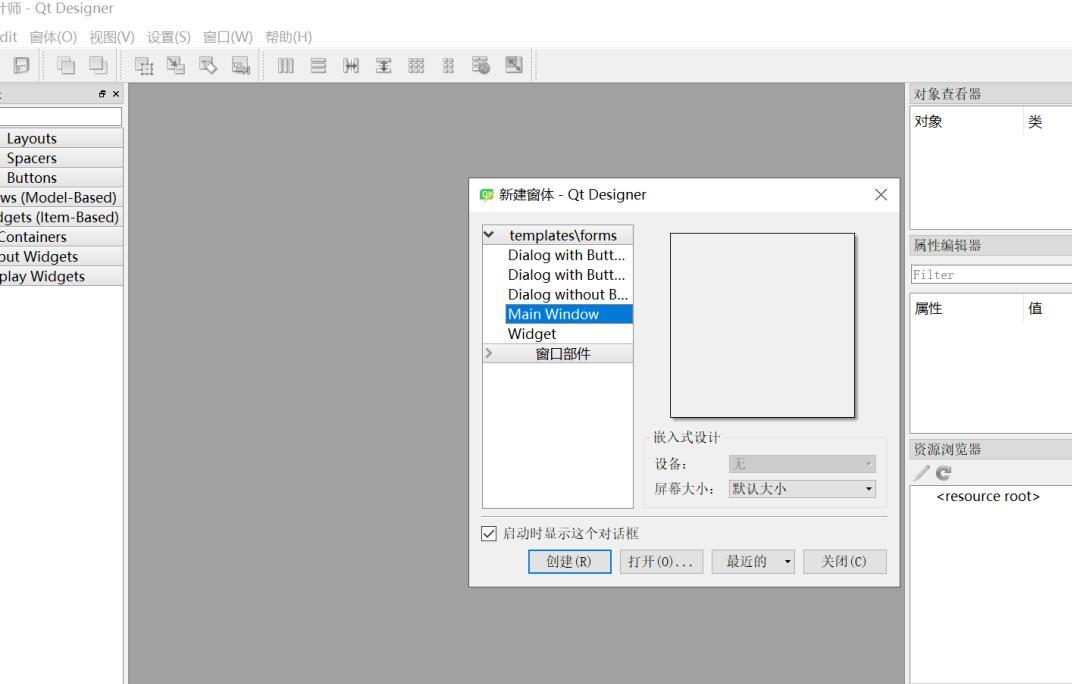Click the 打开(O)... button
The image size is (1072, 684).
pos(661,562)
